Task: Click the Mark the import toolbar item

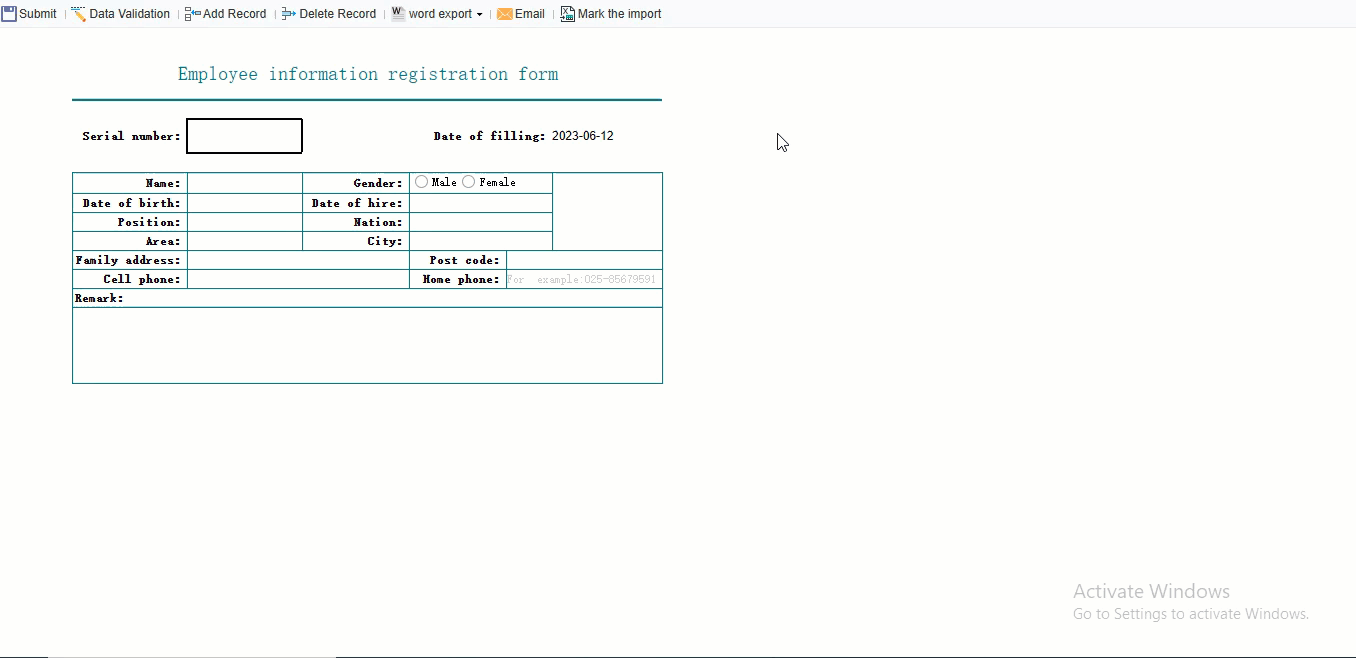Action: 620,13
